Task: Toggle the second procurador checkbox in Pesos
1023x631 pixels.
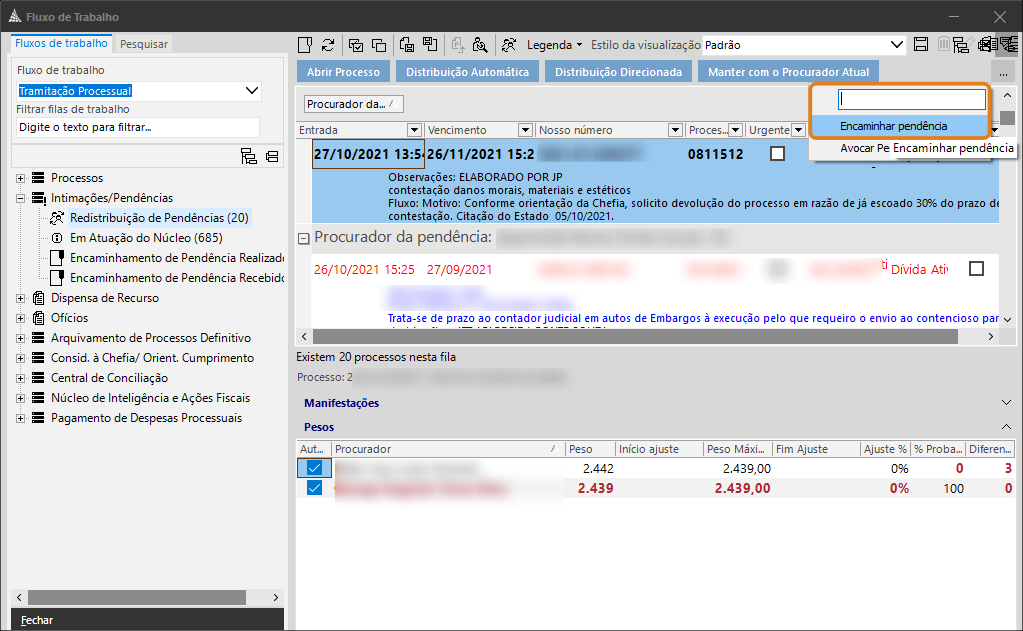Action: click(314, 488)
